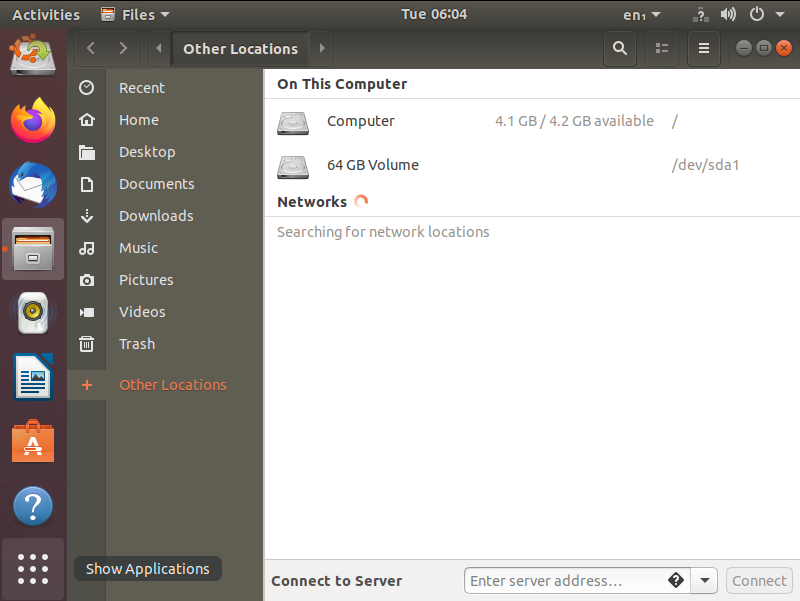
Task: Expand the path bar chevron after Other Locations
Action: pos(321,48)
